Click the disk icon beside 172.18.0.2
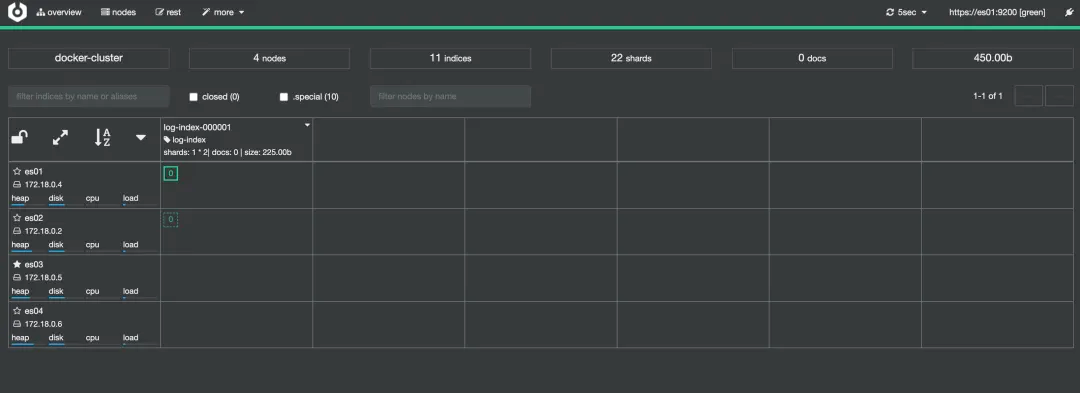The width and height of the screenshot is (1080, 393). click(17, 231)
